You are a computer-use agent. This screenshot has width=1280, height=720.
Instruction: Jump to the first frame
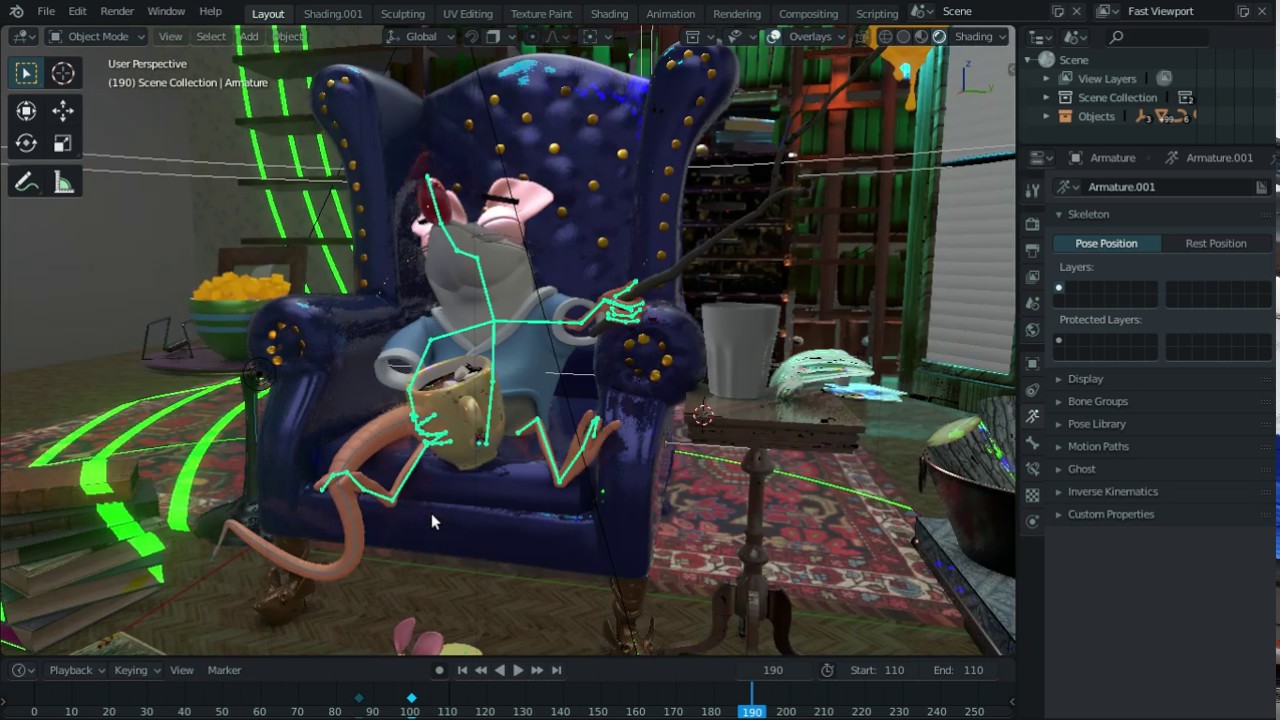(462, 670)
